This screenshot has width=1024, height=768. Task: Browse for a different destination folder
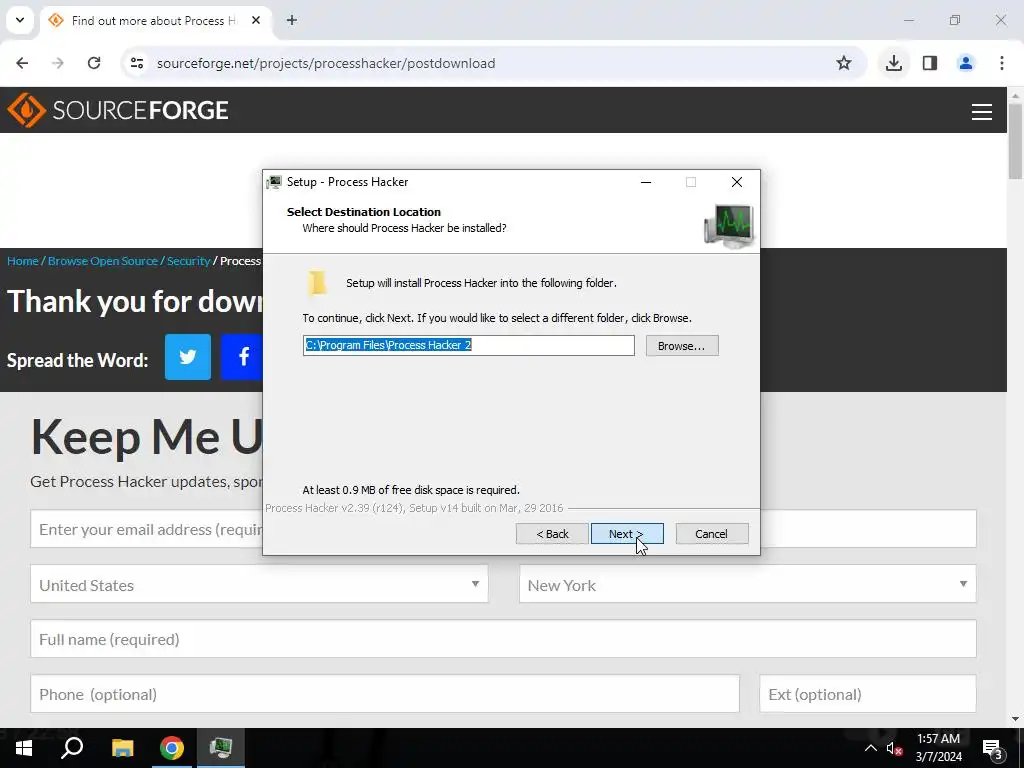[682, 345]
